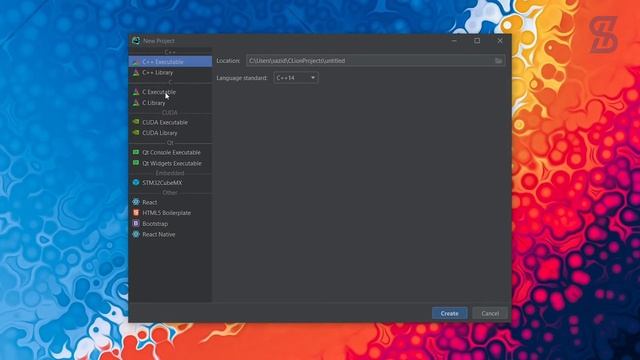Select CUDA Library project type
The height and width of the screenshot is (360, 640).
(x=170, y=133)
